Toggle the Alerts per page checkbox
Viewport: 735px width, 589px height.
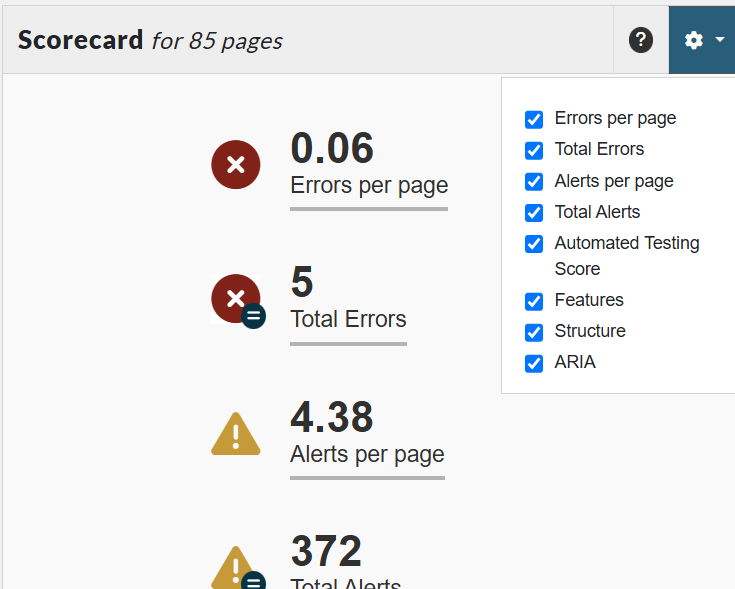pos(534,182)
